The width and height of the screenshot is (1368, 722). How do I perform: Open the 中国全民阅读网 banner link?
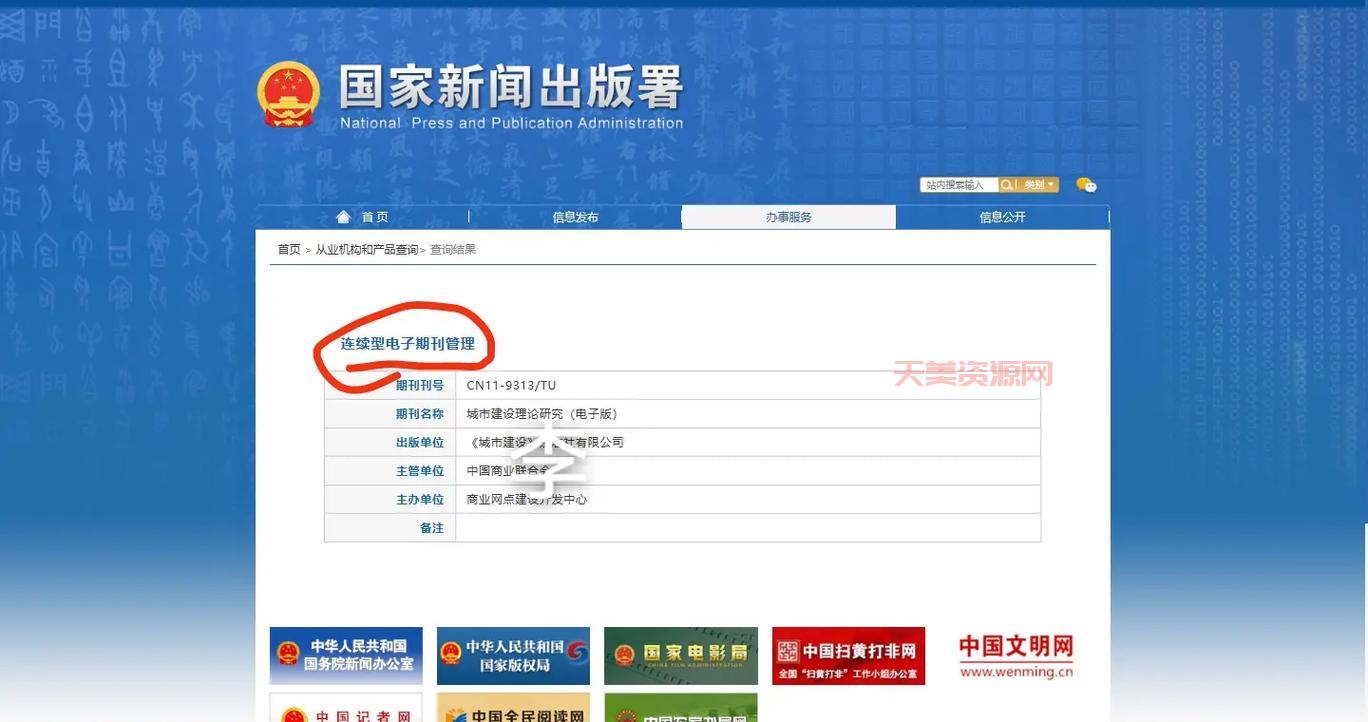click(514, 708)
